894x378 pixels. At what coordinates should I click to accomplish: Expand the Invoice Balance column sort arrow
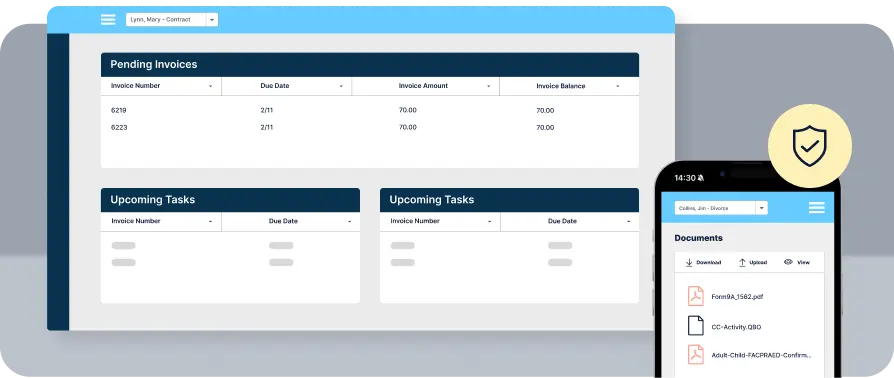coord(617,86)
